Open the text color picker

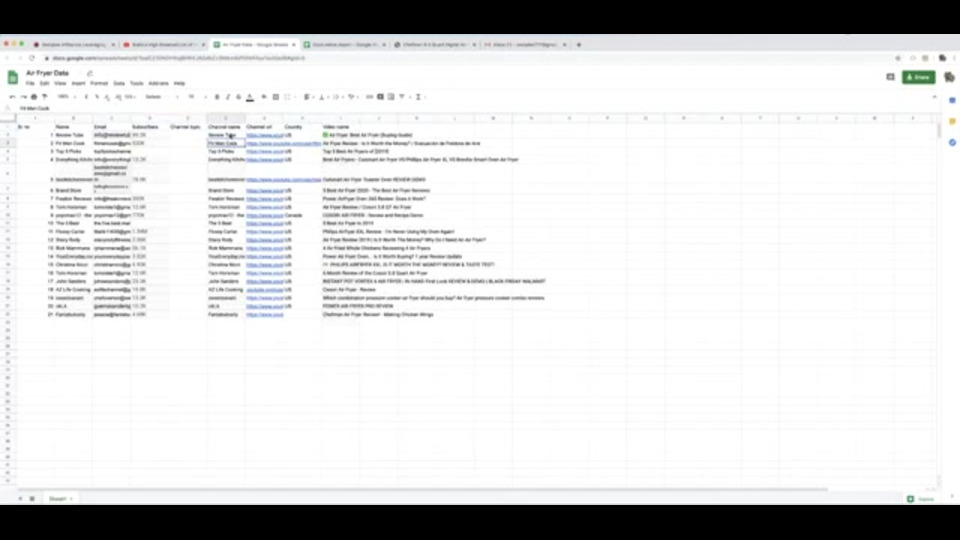[250, 97]
